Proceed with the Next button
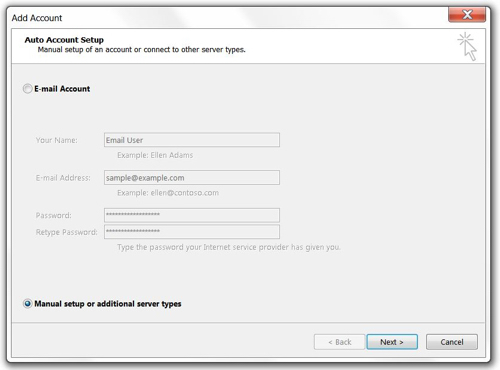The width and height of the screenshot is (500, 370). pos(392,342)
